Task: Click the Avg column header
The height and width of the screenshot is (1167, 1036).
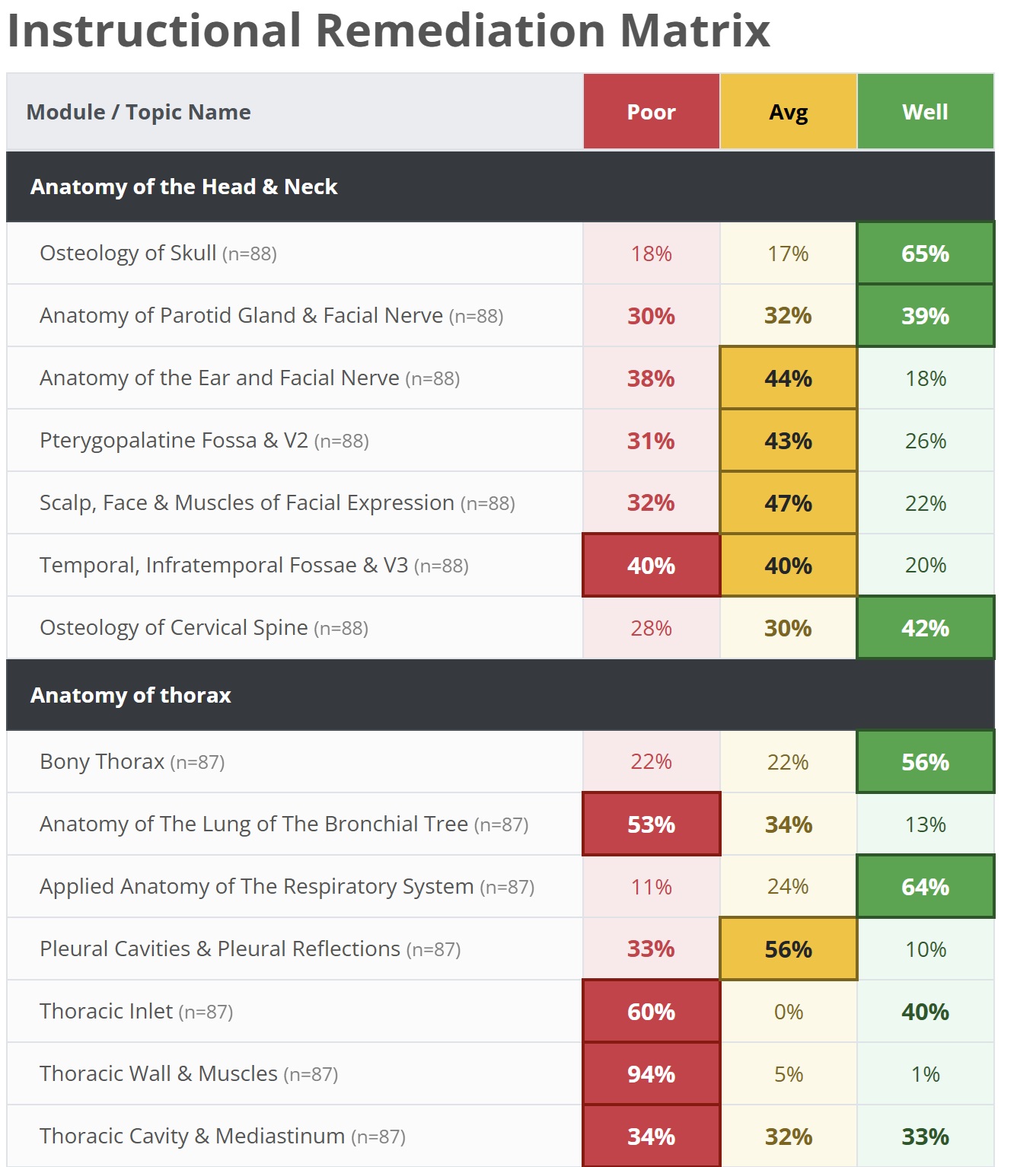Action: coord(788,111)
